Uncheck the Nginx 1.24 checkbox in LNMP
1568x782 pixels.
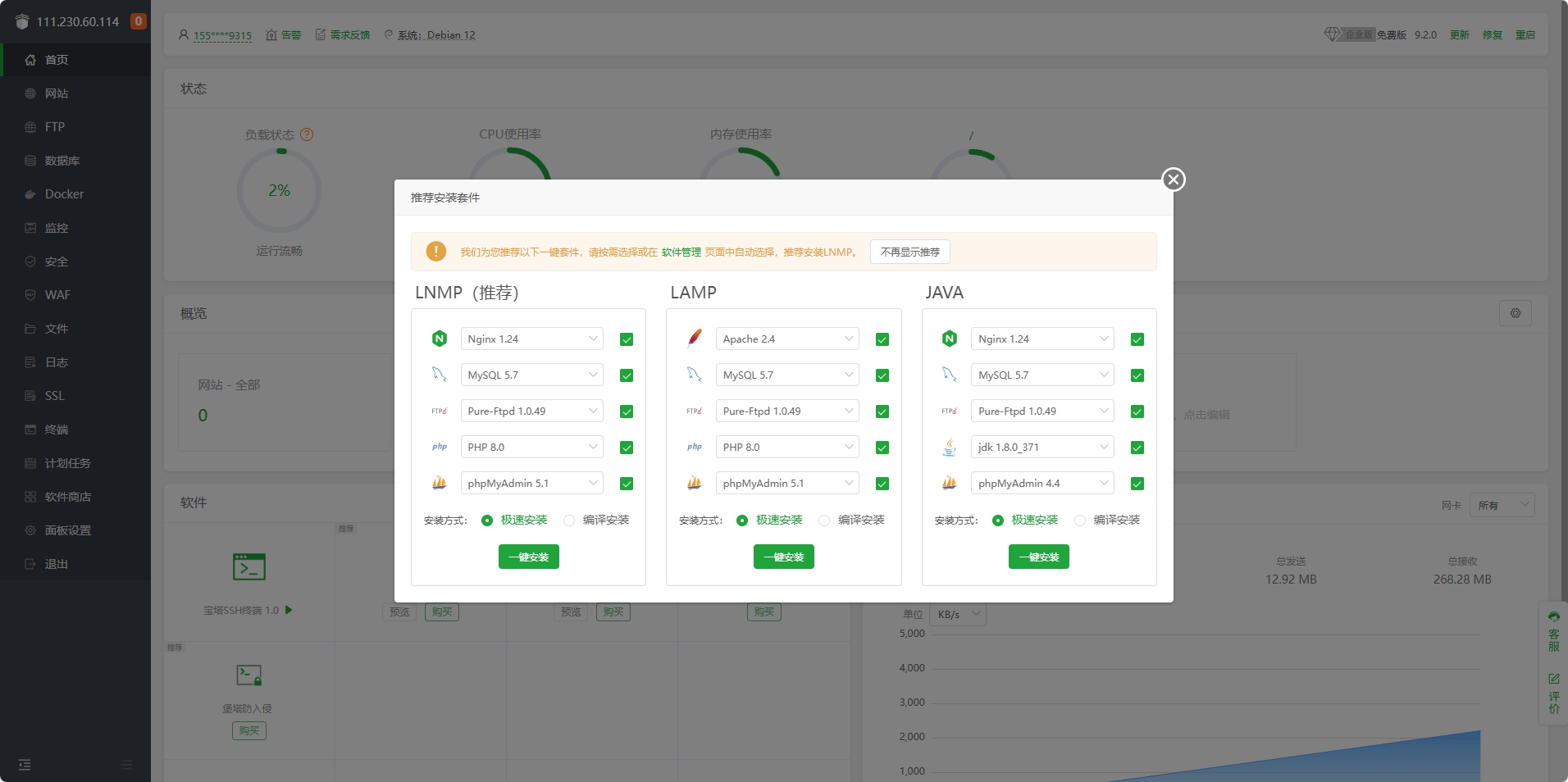coord(627,339)
